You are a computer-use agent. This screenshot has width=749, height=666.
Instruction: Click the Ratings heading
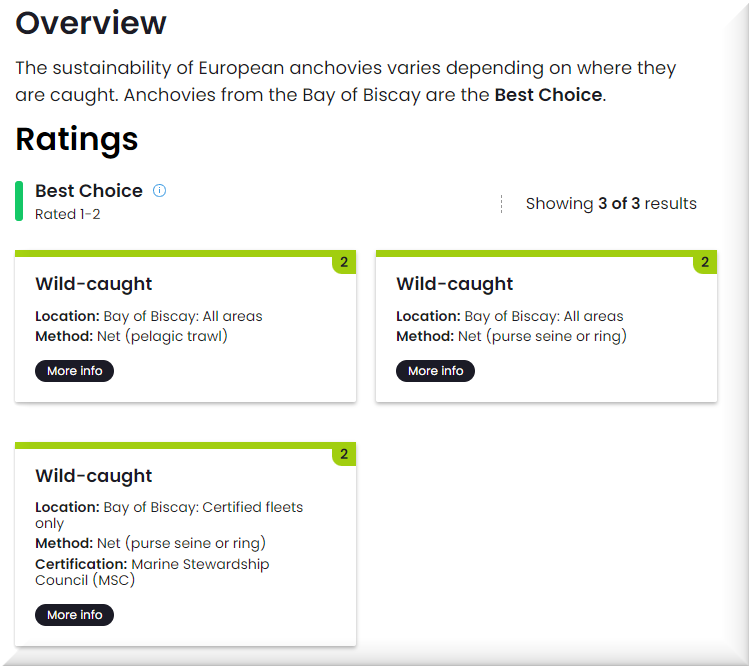tap(77, 139)
